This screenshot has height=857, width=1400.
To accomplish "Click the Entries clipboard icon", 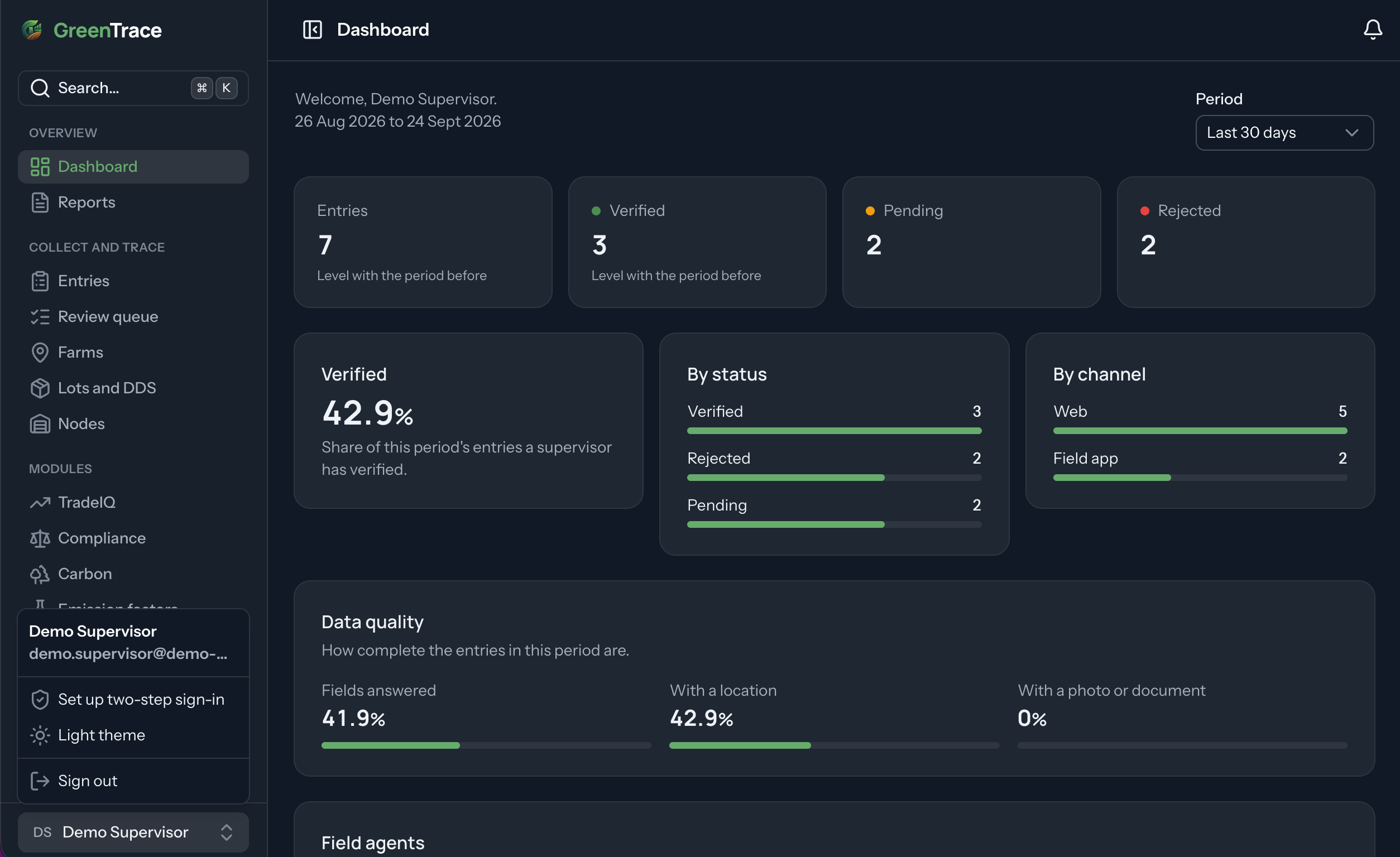I will coord(40,281).
